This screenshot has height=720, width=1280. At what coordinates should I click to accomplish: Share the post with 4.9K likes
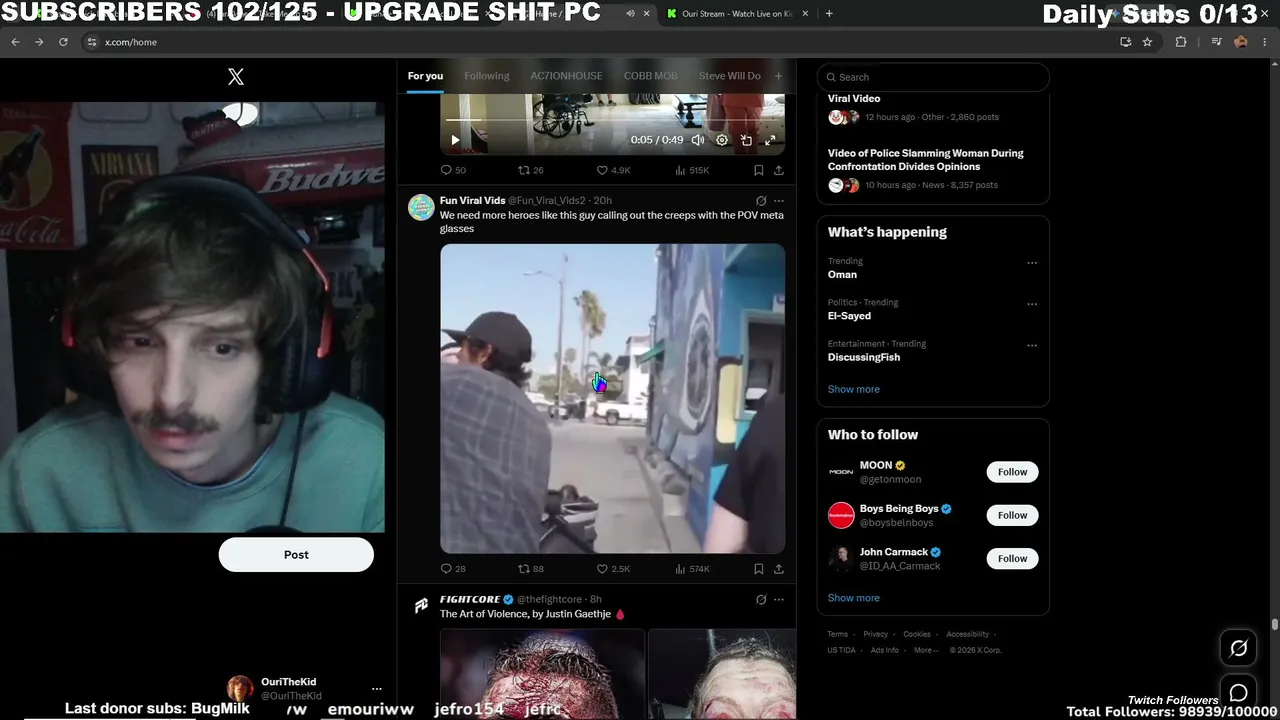click(x=779, y=170)
